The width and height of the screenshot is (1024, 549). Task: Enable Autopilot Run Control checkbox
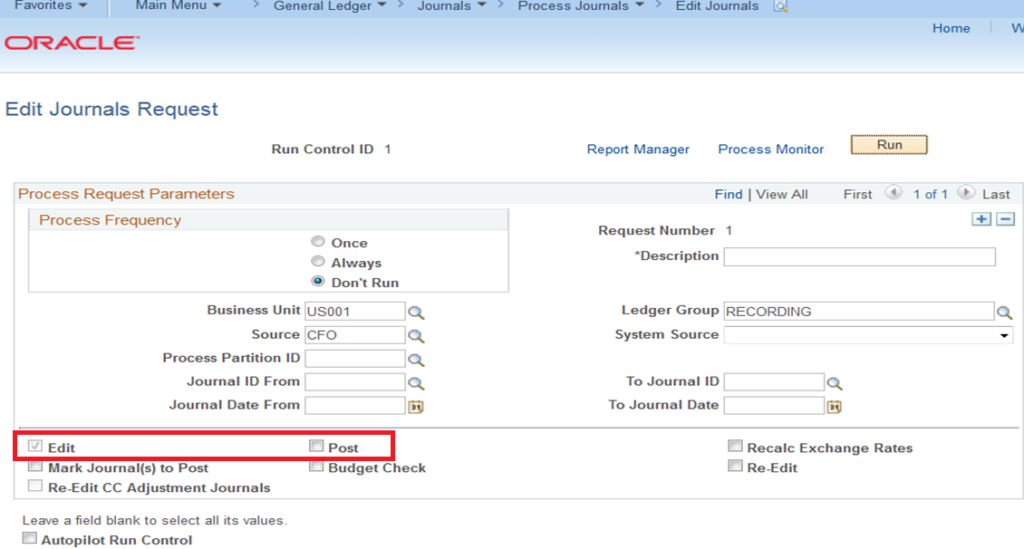click(x=29, y=539)
